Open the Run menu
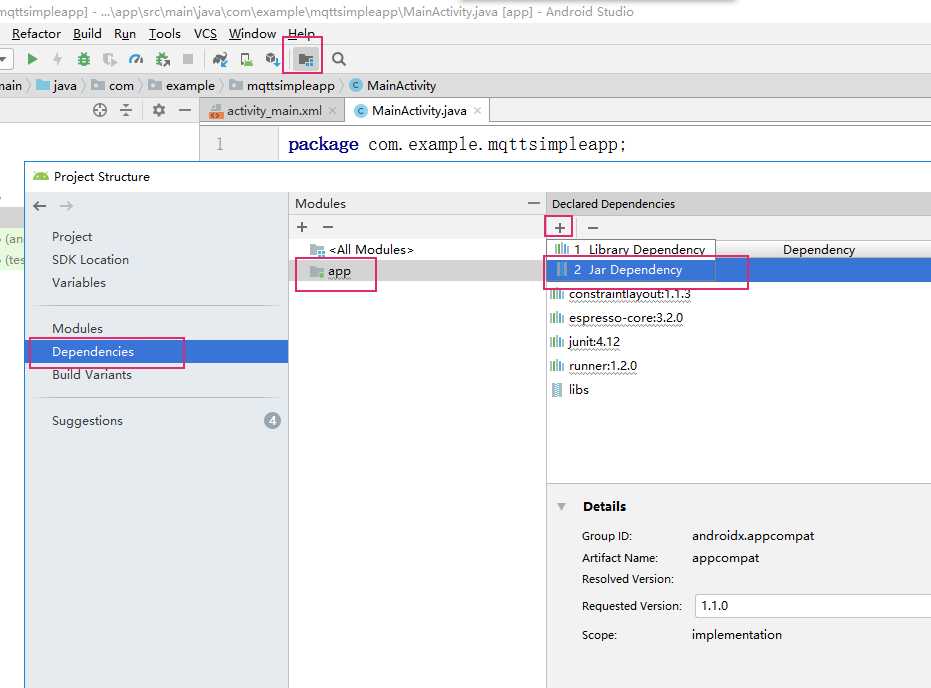The width and height of the screenshot is (931, 688). pyautogui.click(x=125, y=34)
